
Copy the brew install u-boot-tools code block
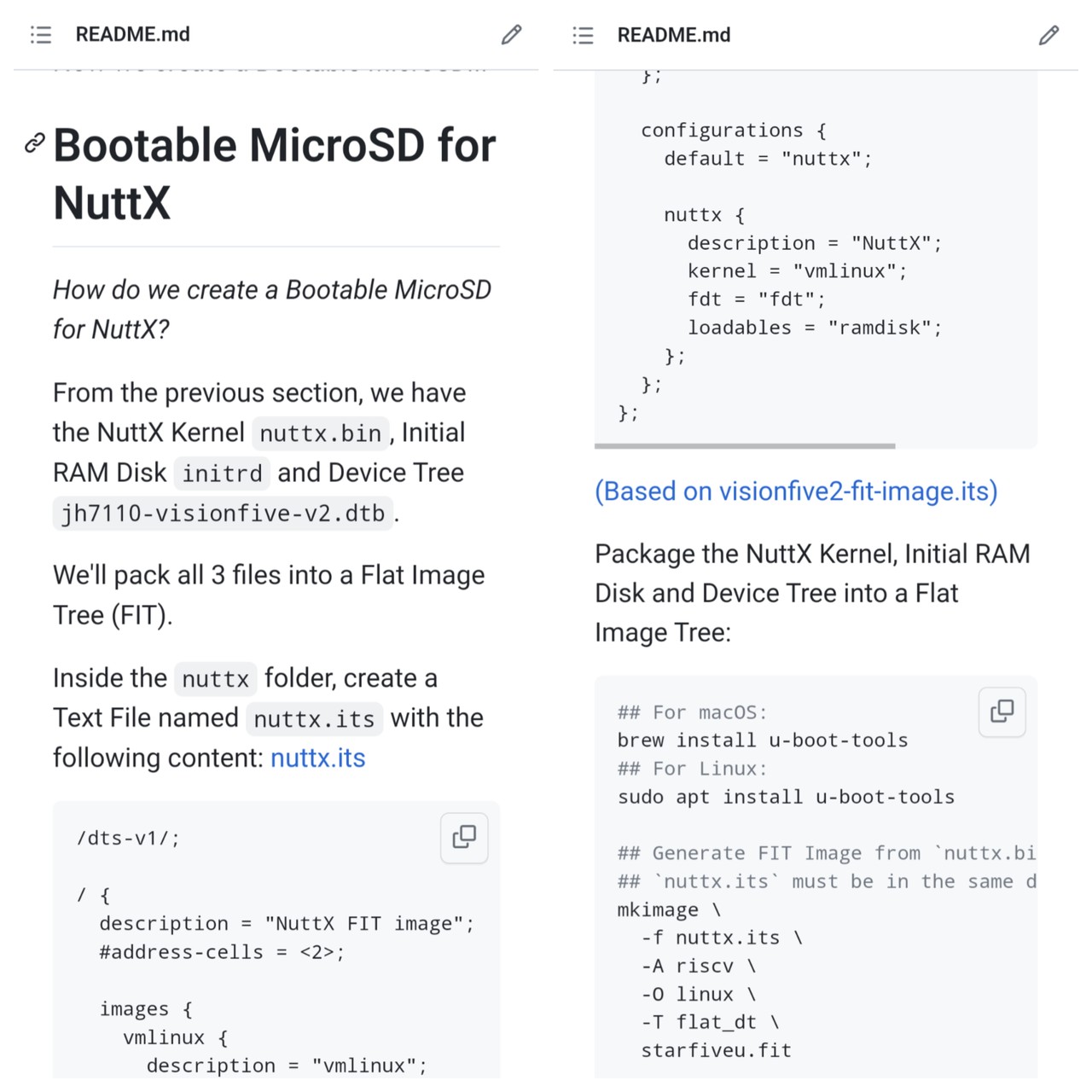(x=1002, y=712)
